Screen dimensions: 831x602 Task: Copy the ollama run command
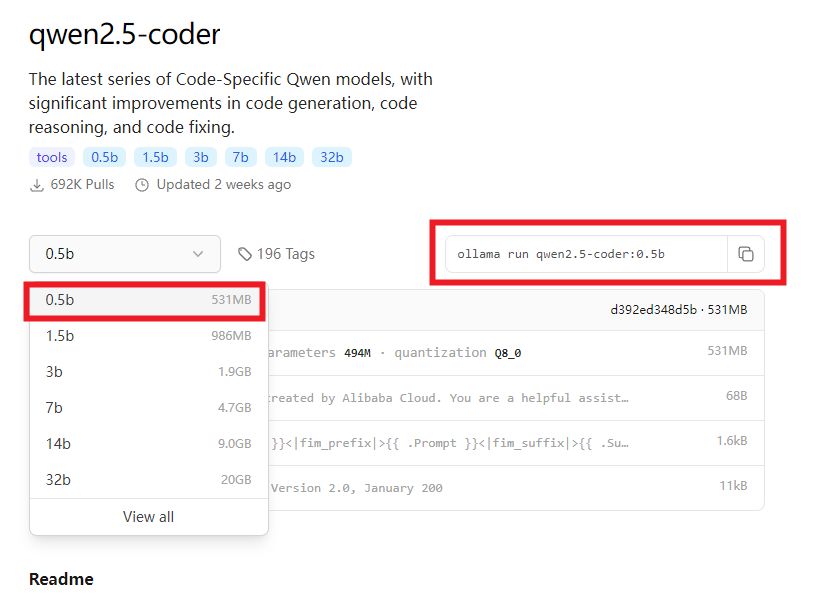tap(746, 254)
